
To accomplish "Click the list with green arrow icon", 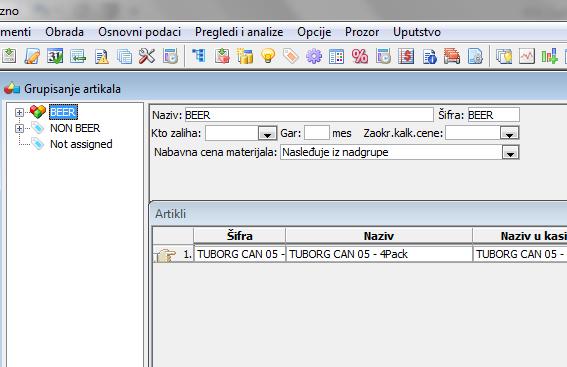I will [78, 56].
